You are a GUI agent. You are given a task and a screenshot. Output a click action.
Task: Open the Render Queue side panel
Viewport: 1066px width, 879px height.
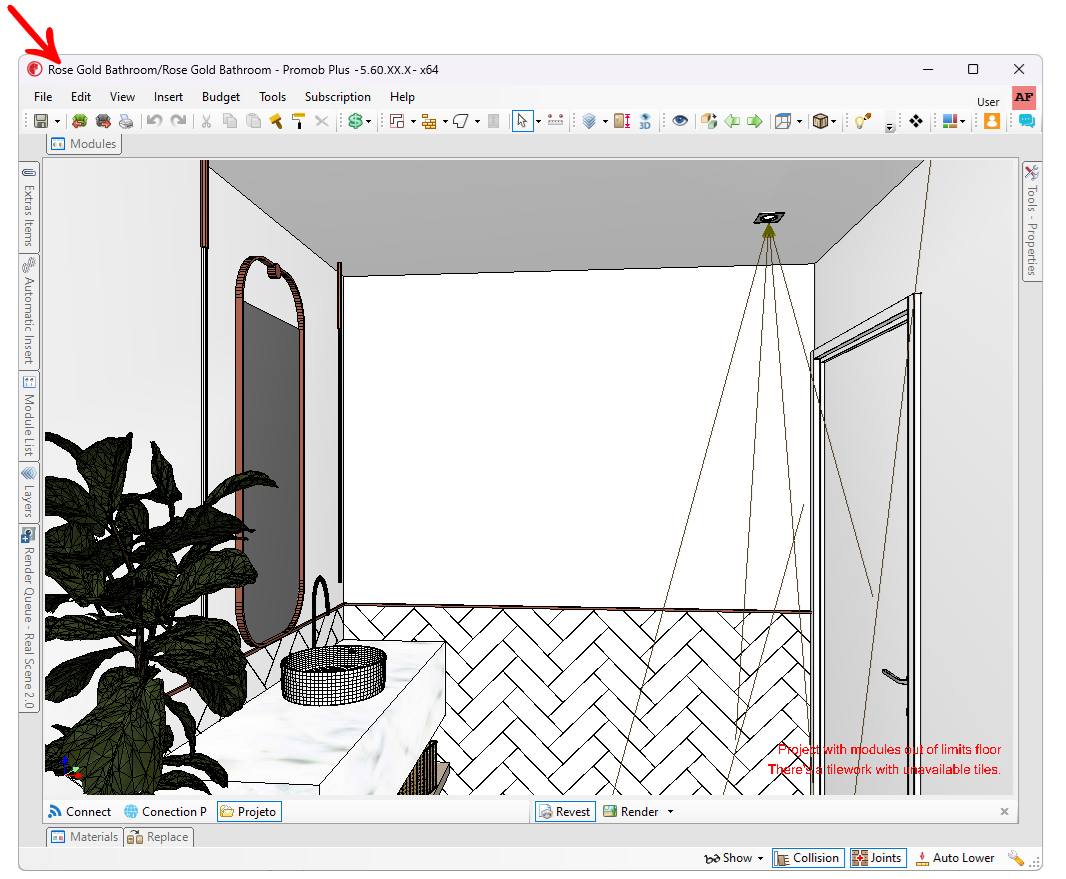[x=29, y=618]
